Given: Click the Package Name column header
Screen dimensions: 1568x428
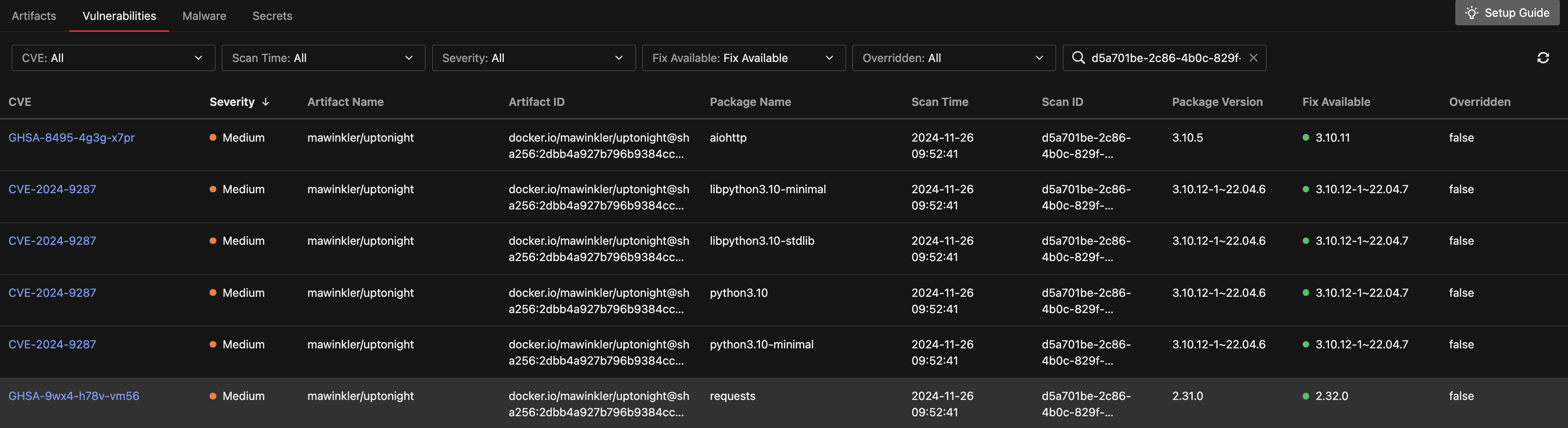Looking at the screenshot, I should 751,102.
